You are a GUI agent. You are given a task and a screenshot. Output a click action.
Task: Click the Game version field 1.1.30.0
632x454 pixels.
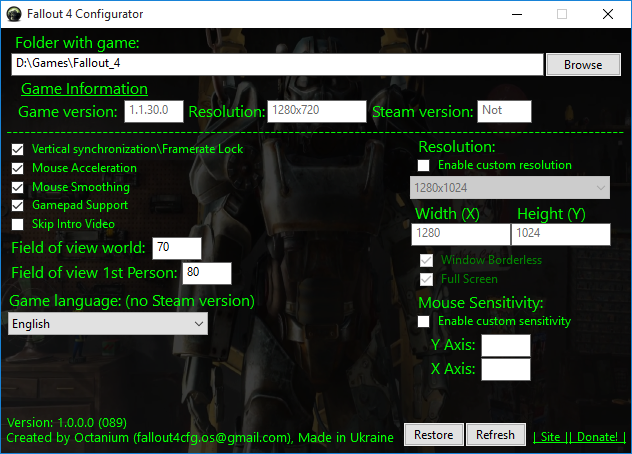tap(154, 111)
